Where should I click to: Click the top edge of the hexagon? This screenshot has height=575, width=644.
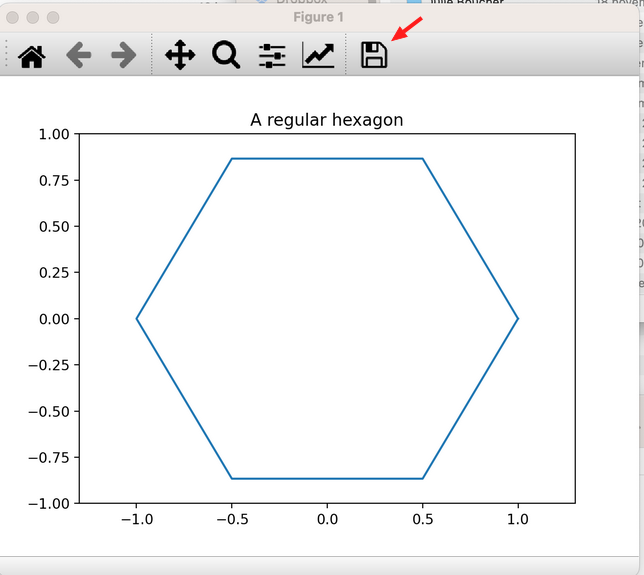(x=327, y=158)
